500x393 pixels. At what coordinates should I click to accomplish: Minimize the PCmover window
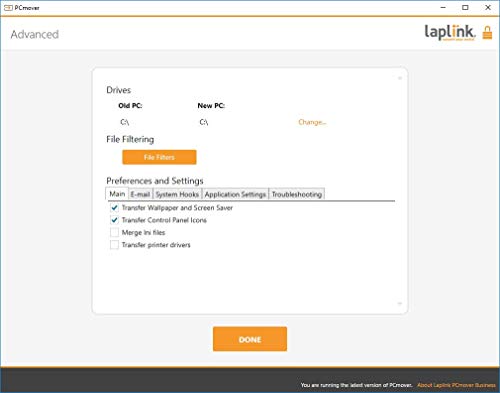click(x=443, y=7)
